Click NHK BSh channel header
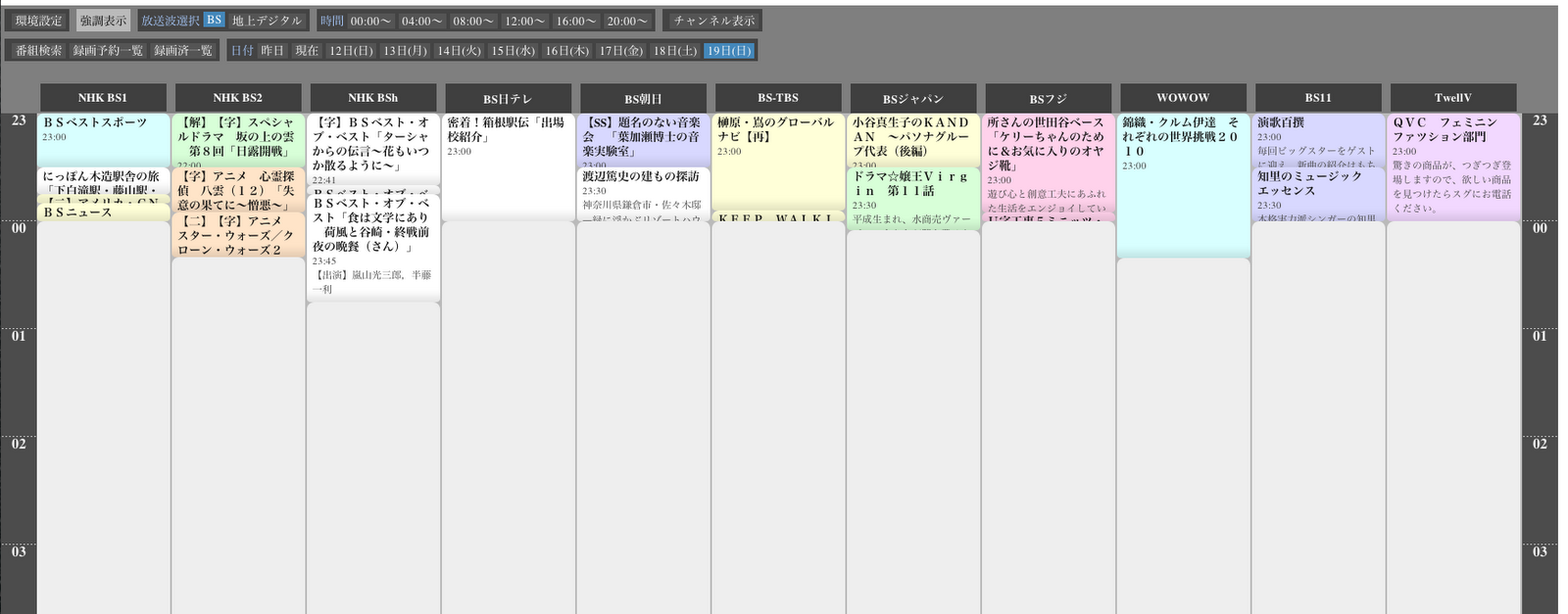 tap(373, 98)
